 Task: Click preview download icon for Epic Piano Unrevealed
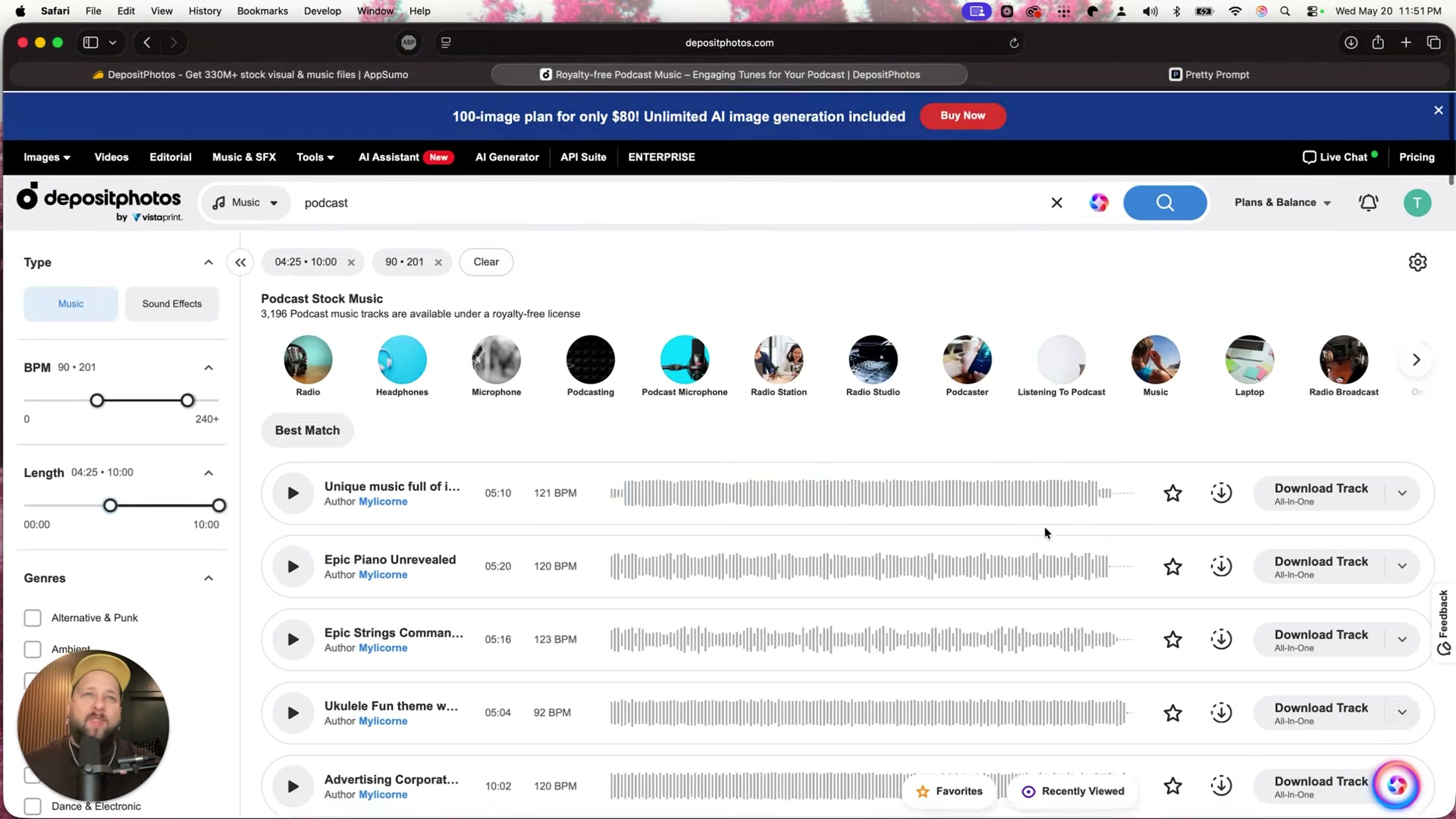(x=1221, y=566)
